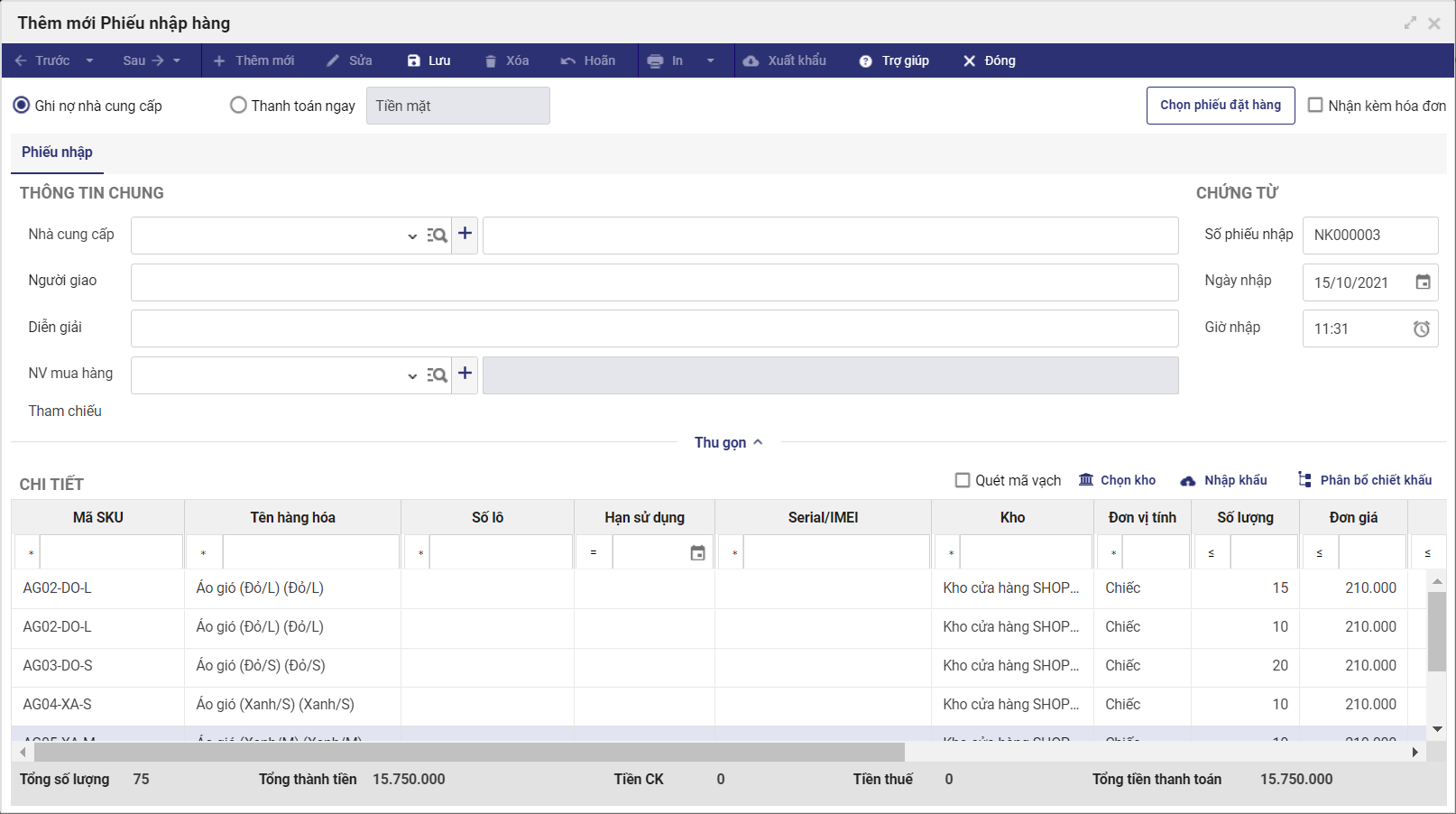Open calendar picker for Ngày nhập

[1423, 282]
